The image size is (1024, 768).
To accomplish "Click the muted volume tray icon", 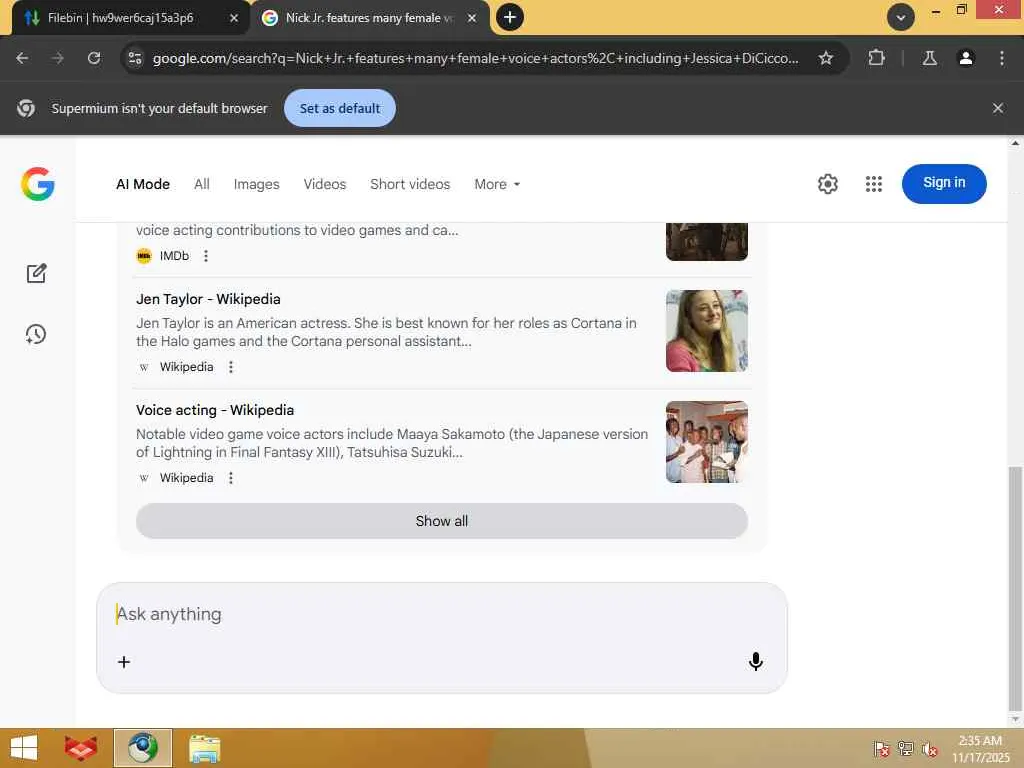I will (x=930, y=749).
